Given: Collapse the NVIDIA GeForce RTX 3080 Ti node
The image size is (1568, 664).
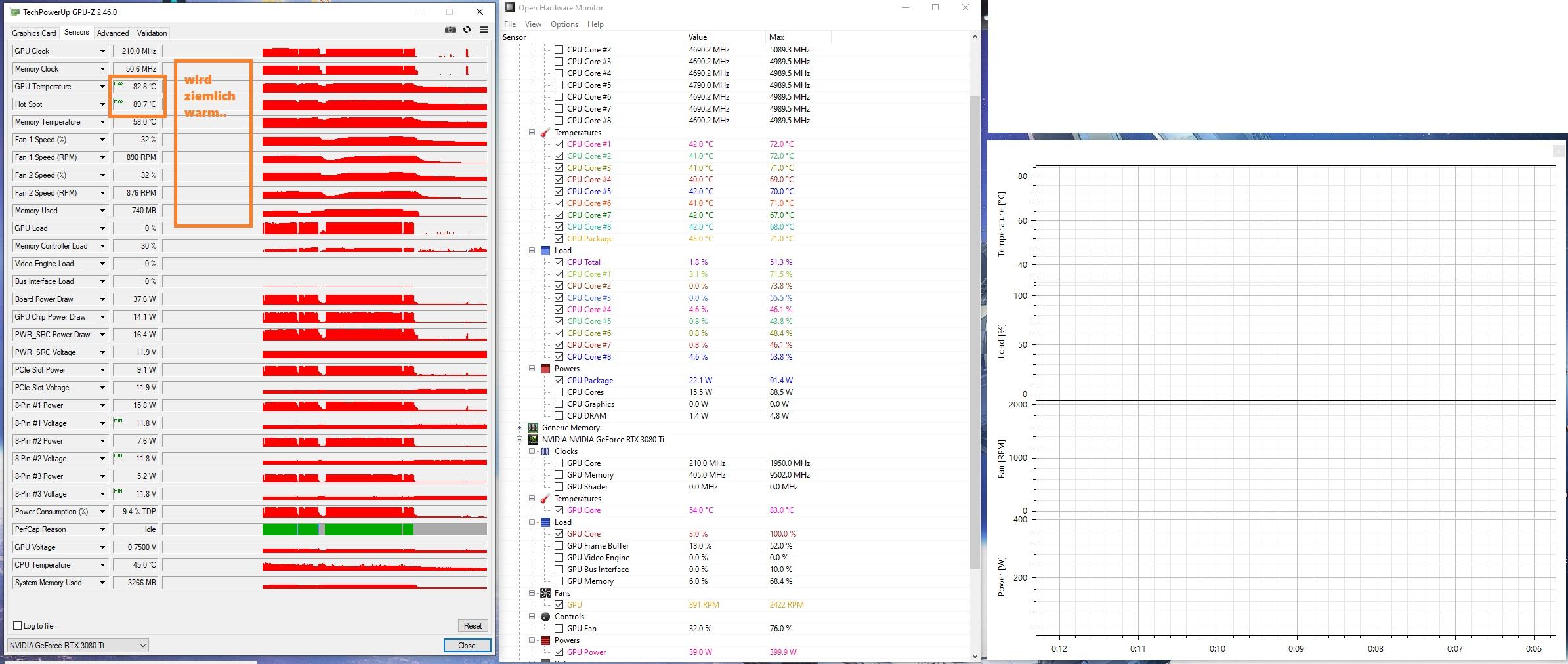Looking at the screenshot, I should [x=520, y=440].
